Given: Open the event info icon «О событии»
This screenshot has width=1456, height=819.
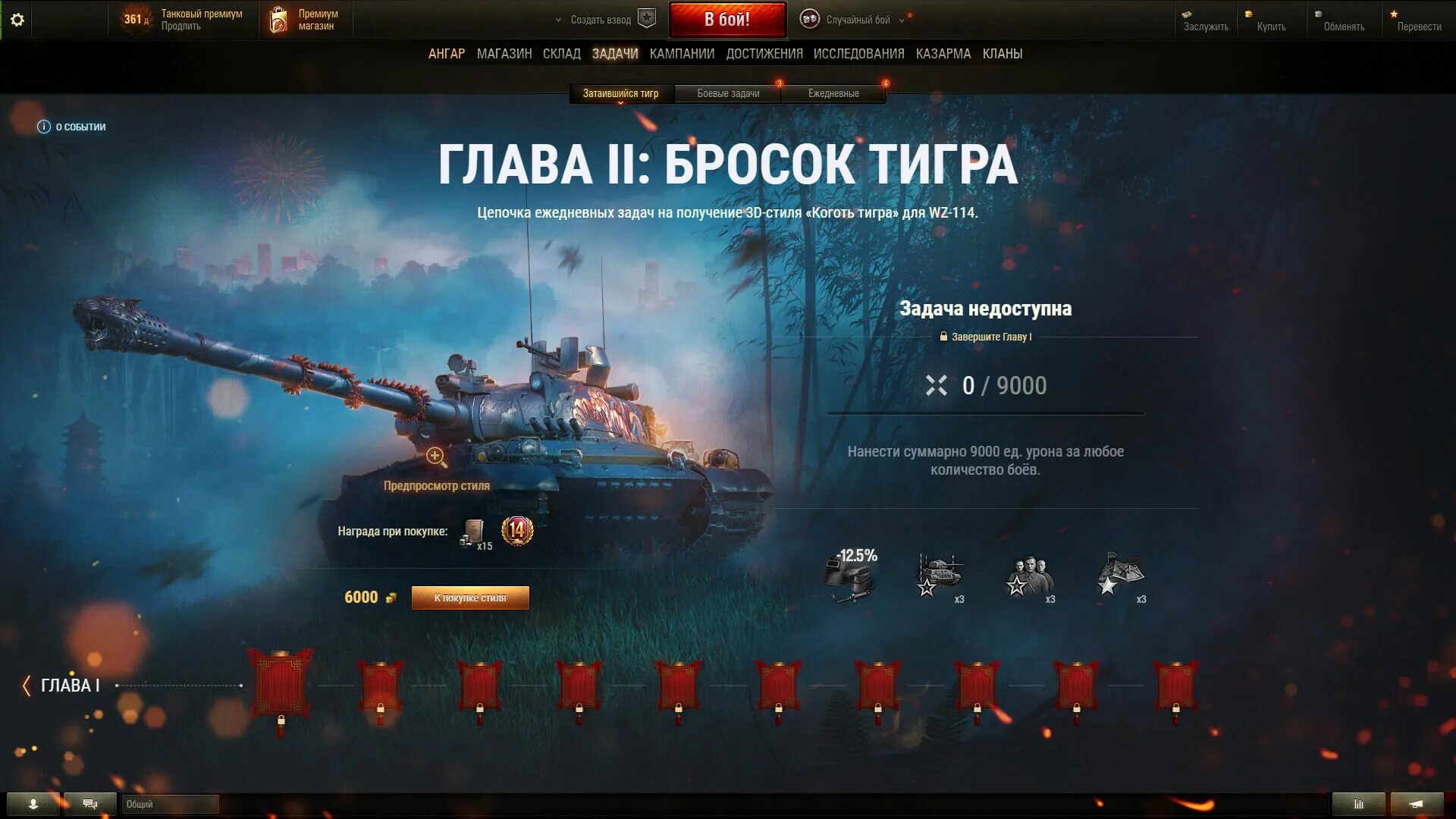Looking at the screenshot, I should click(44, 127).
